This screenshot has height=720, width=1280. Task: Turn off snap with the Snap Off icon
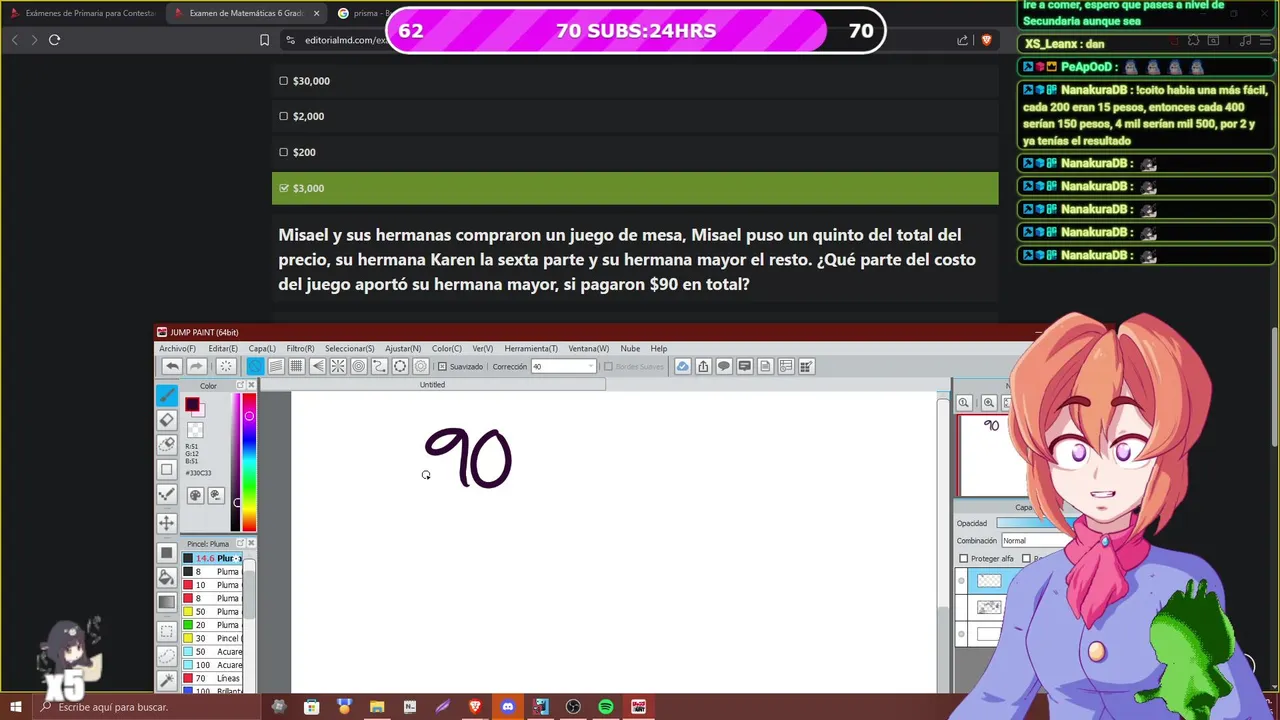click(255, 367)
